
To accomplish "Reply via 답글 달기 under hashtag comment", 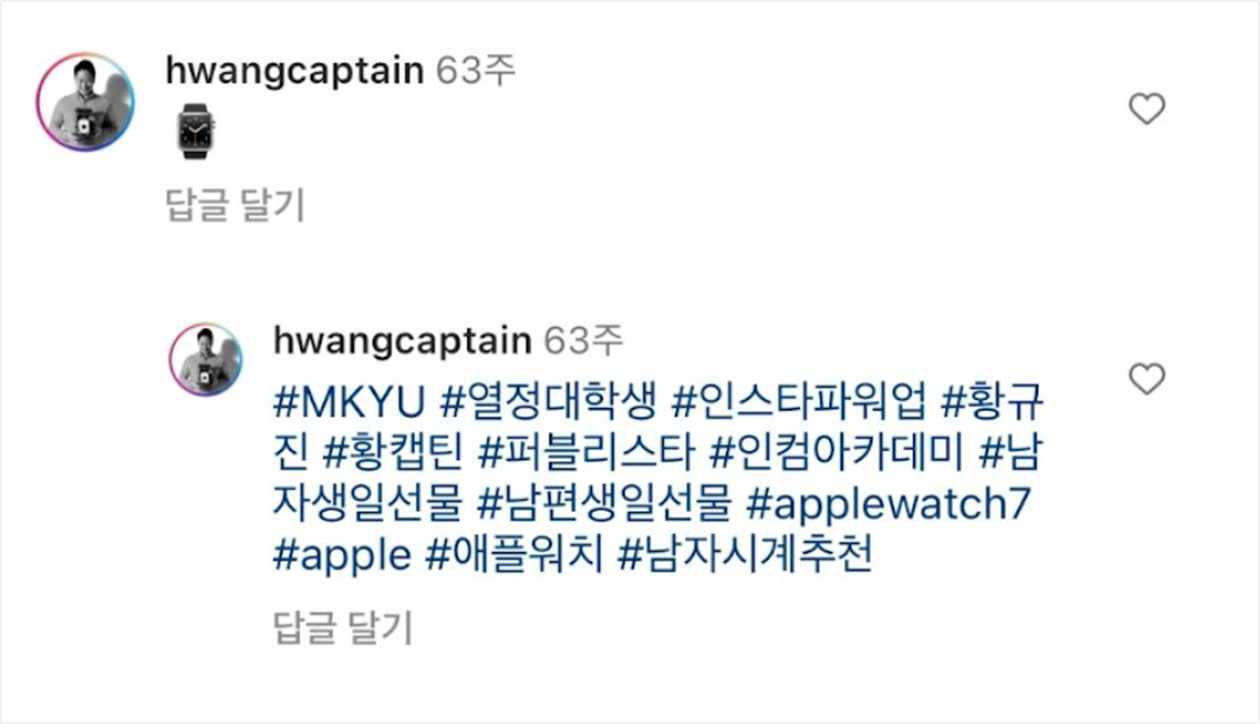I will [342, 629].
